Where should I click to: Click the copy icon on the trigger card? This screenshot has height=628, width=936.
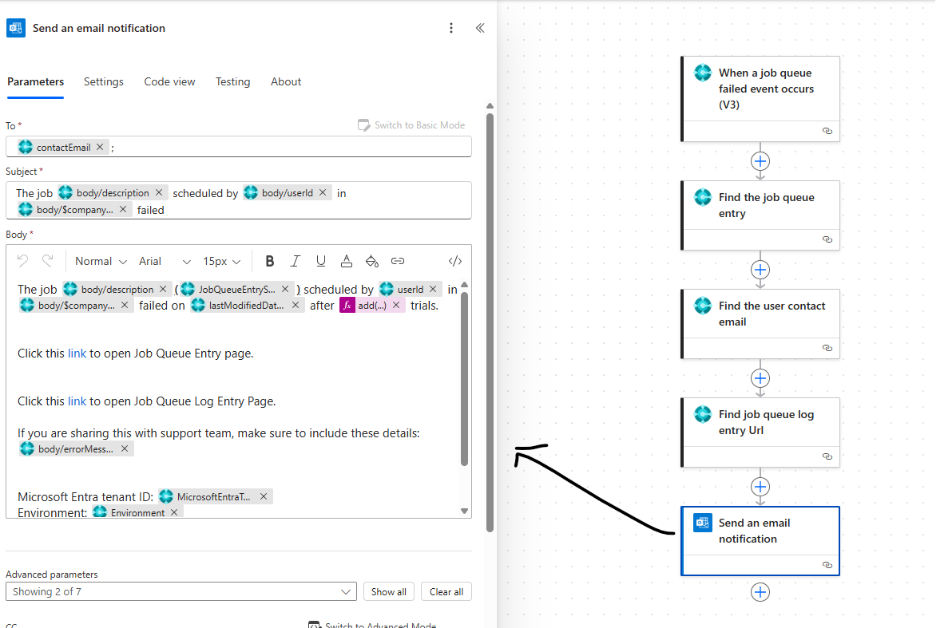click(827, 130)
